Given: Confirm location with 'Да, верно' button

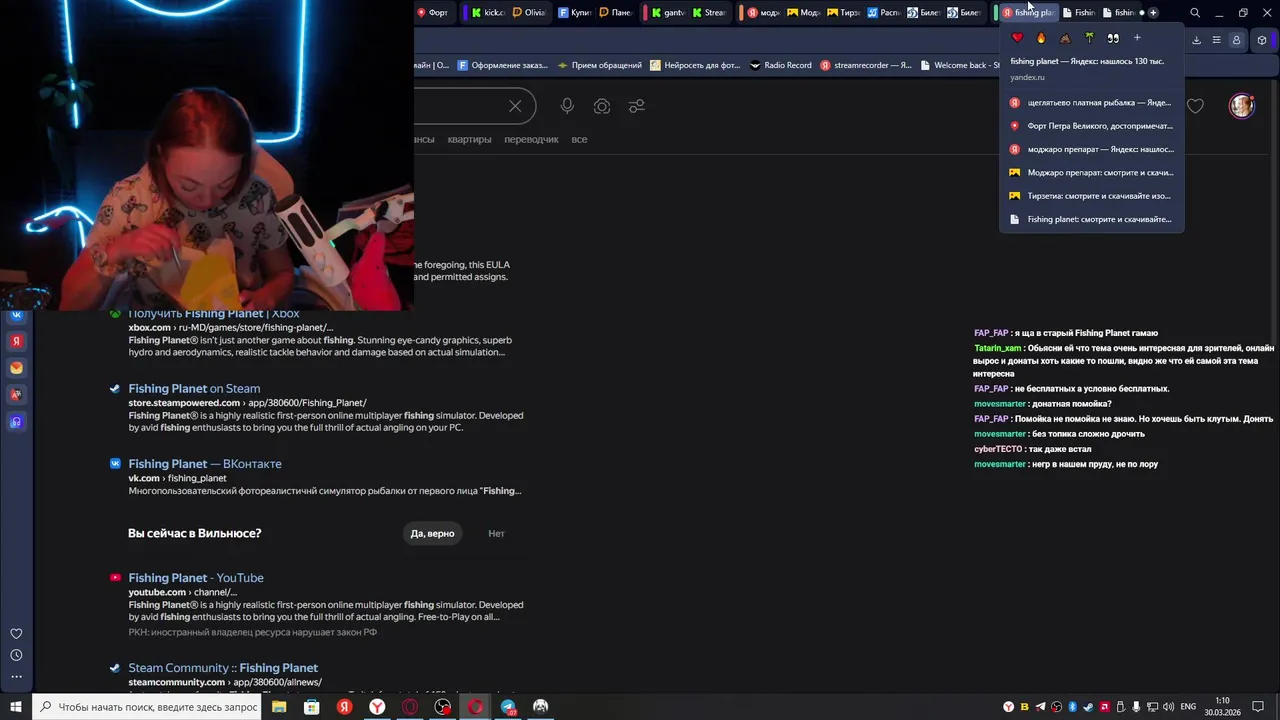Looking at the screenshot, I should (432, 533).
